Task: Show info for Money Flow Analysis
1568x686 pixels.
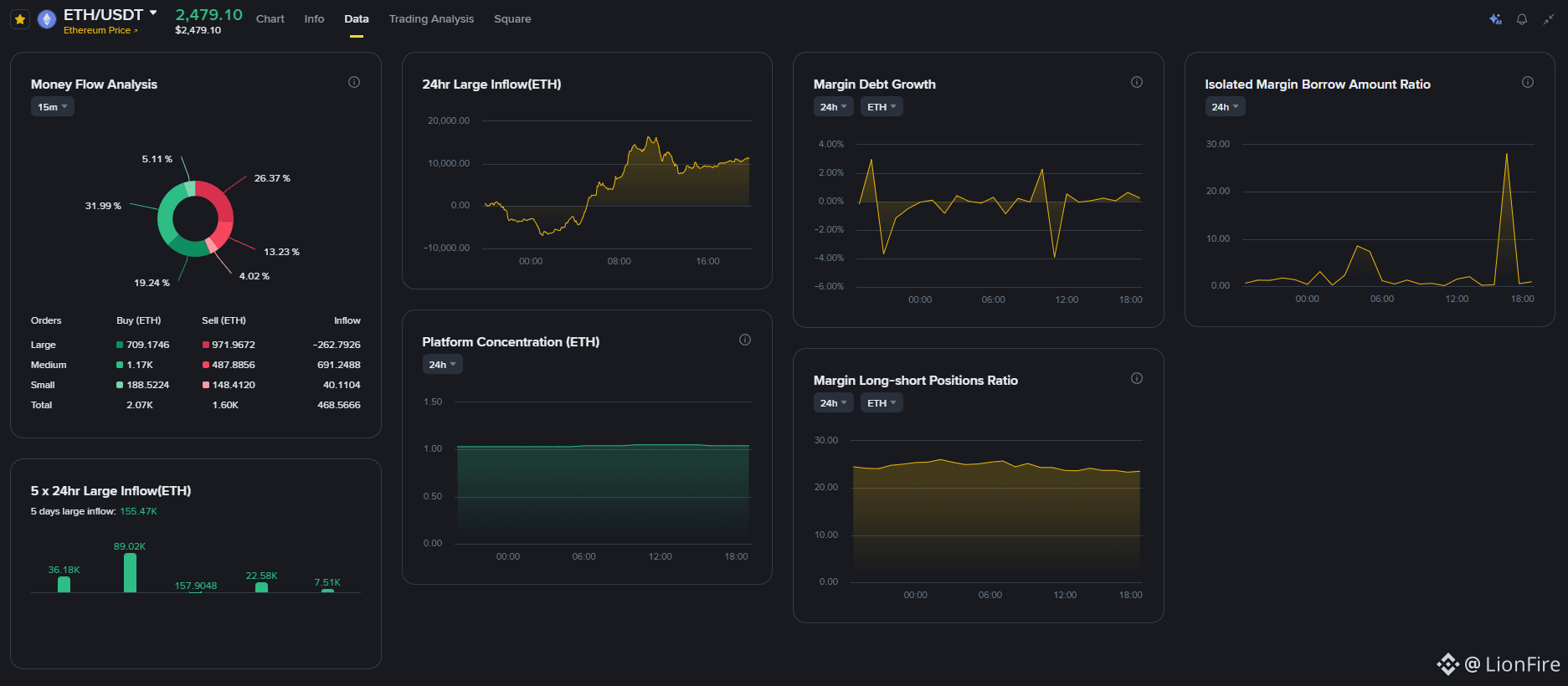Action: click(354, 82)
